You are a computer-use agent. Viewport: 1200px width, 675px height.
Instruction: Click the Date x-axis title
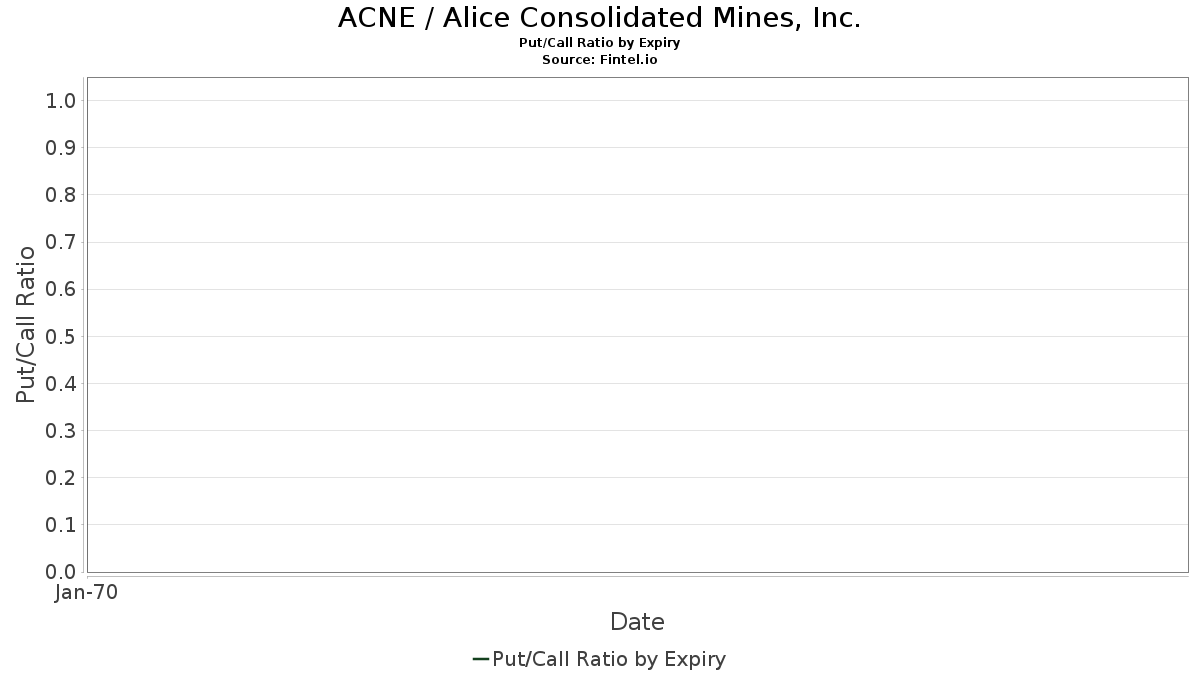(637, 622)
